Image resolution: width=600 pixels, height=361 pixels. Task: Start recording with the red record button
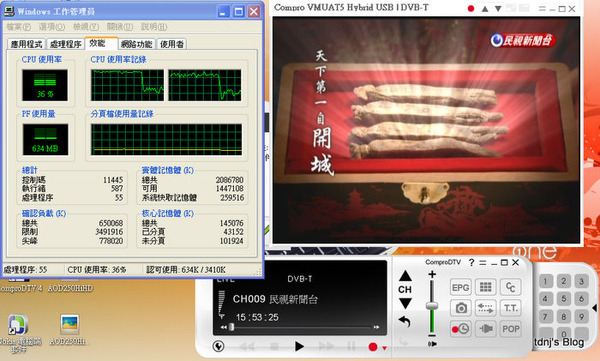click(x=372, y=347)
